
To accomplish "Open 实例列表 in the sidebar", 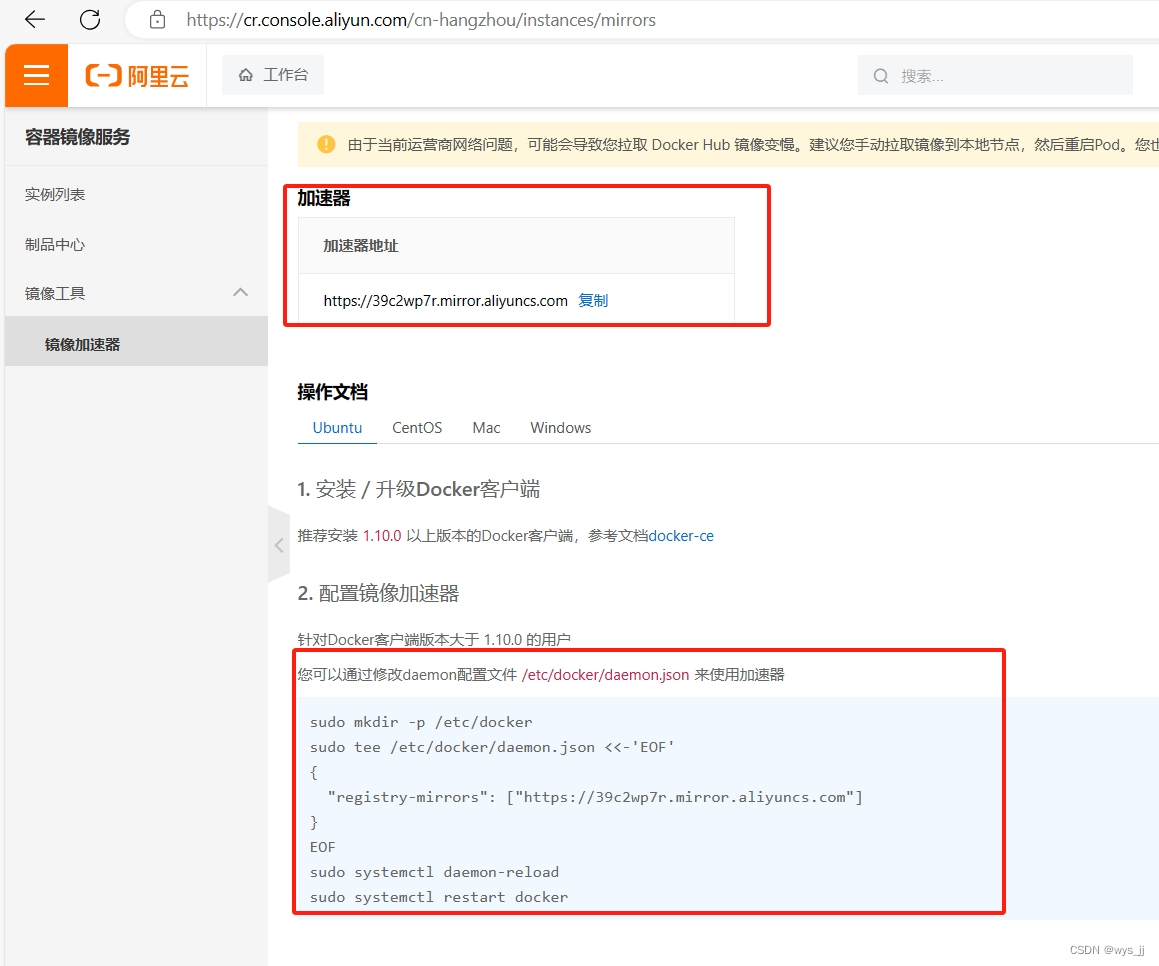I will [x=55, y=194].
